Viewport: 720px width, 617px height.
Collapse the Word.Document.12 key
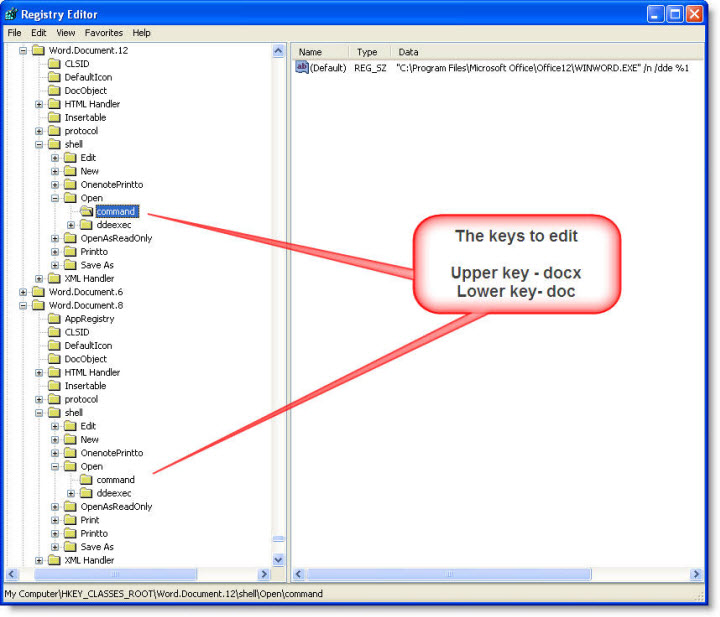23,50
